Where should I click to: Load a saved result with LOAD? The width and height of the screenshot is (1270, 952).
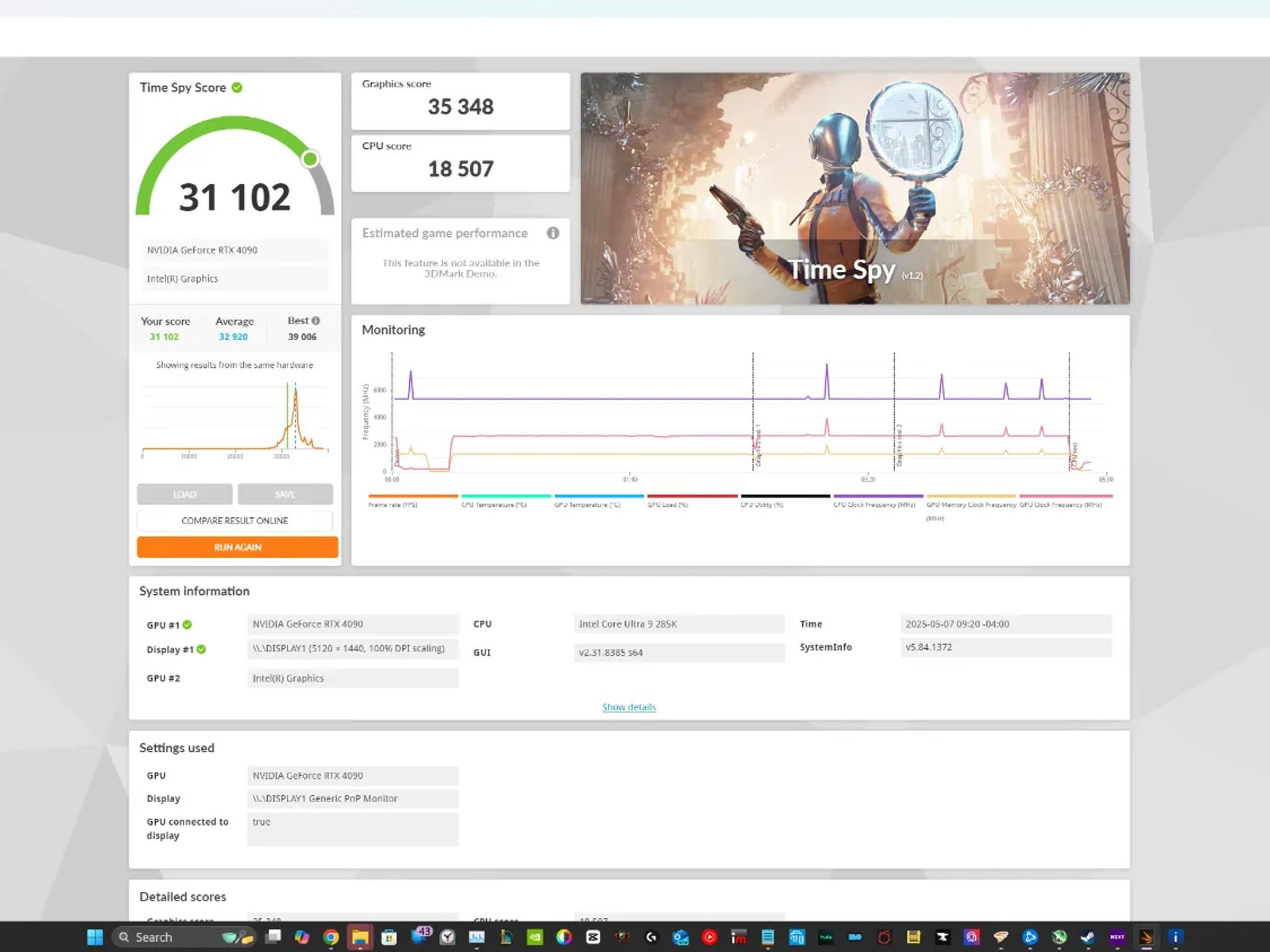click(184, 494)
